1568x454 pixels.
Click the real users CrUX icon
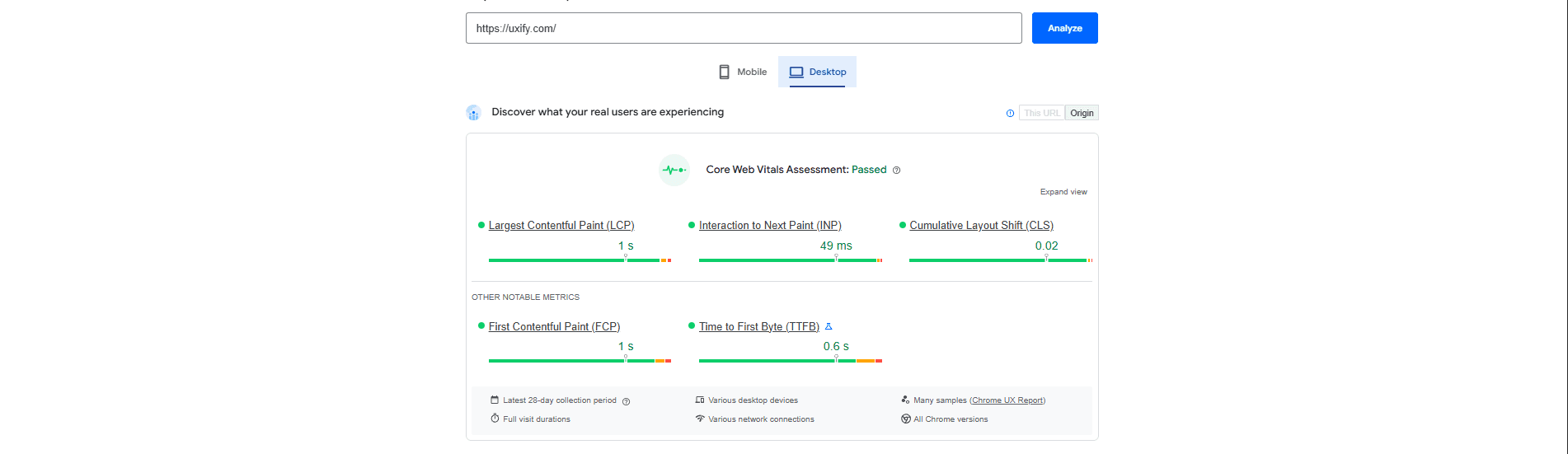point(473,113)
